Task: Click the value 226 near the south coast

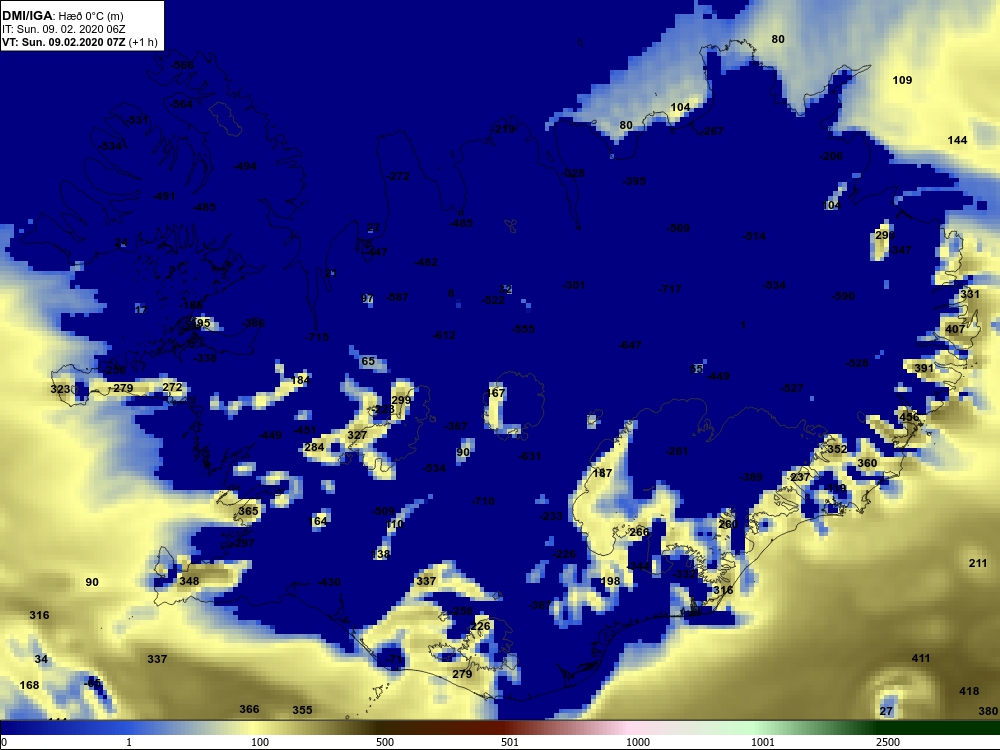Action: (480, 626)
